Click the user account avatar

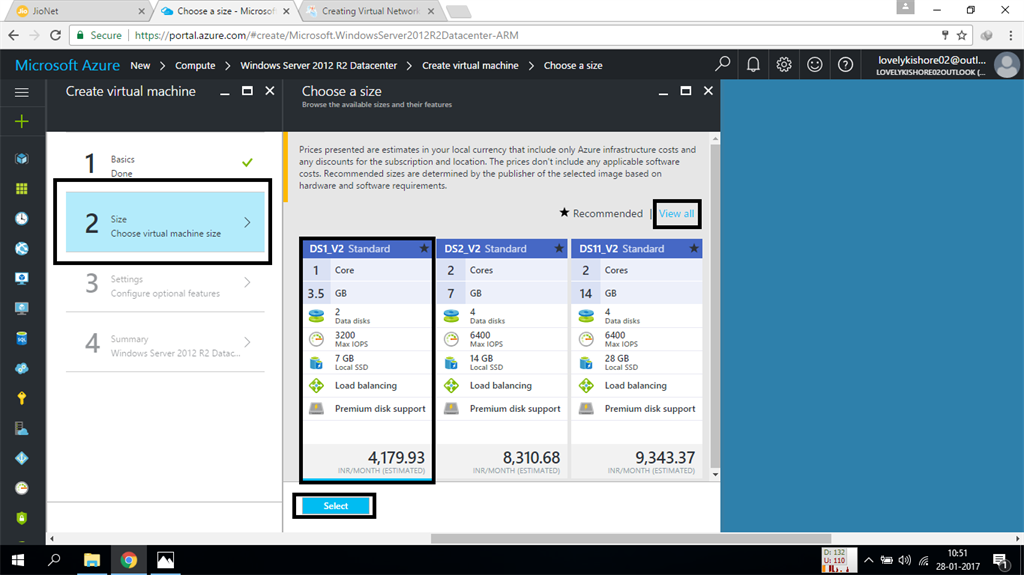[x=1006, y=65]
